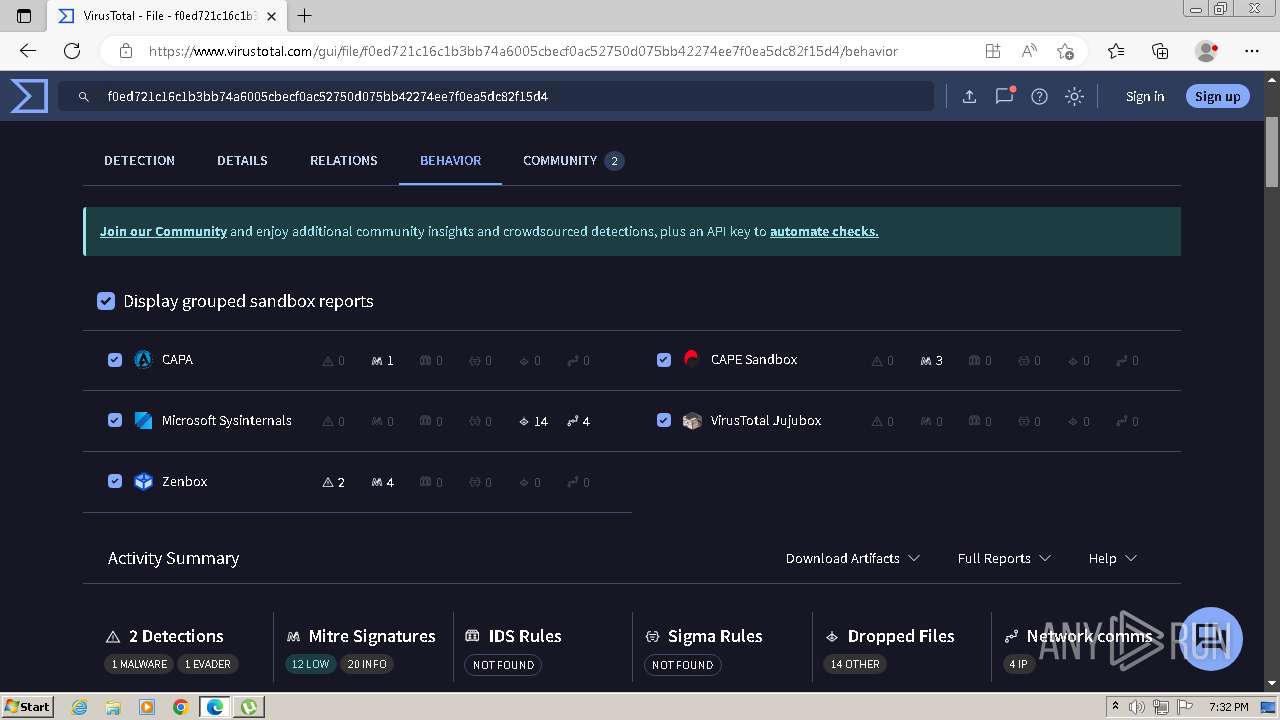Open the Windows Start menu
This screenshot has height=720, width=1280.
click(27, 706)
